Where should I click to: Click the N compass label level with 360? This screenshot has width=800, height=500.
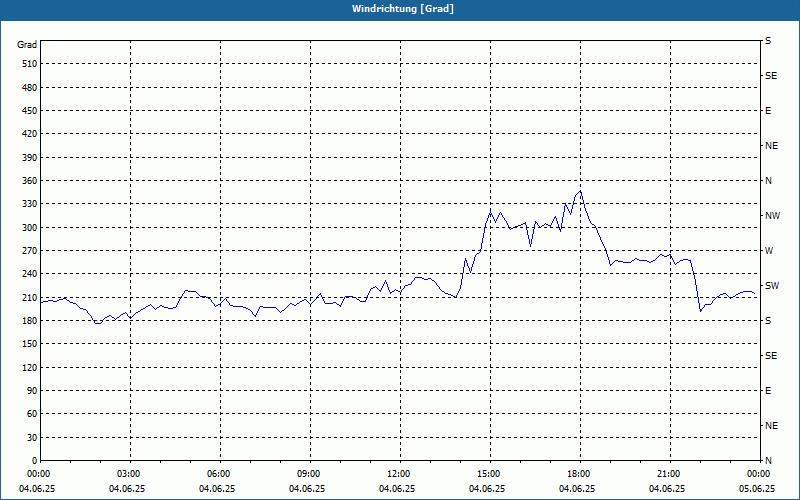pos(768,181)
